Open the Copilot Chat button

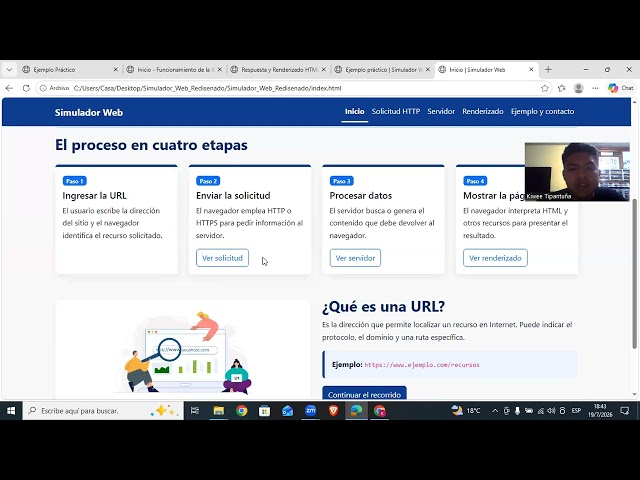click(620, 88)
